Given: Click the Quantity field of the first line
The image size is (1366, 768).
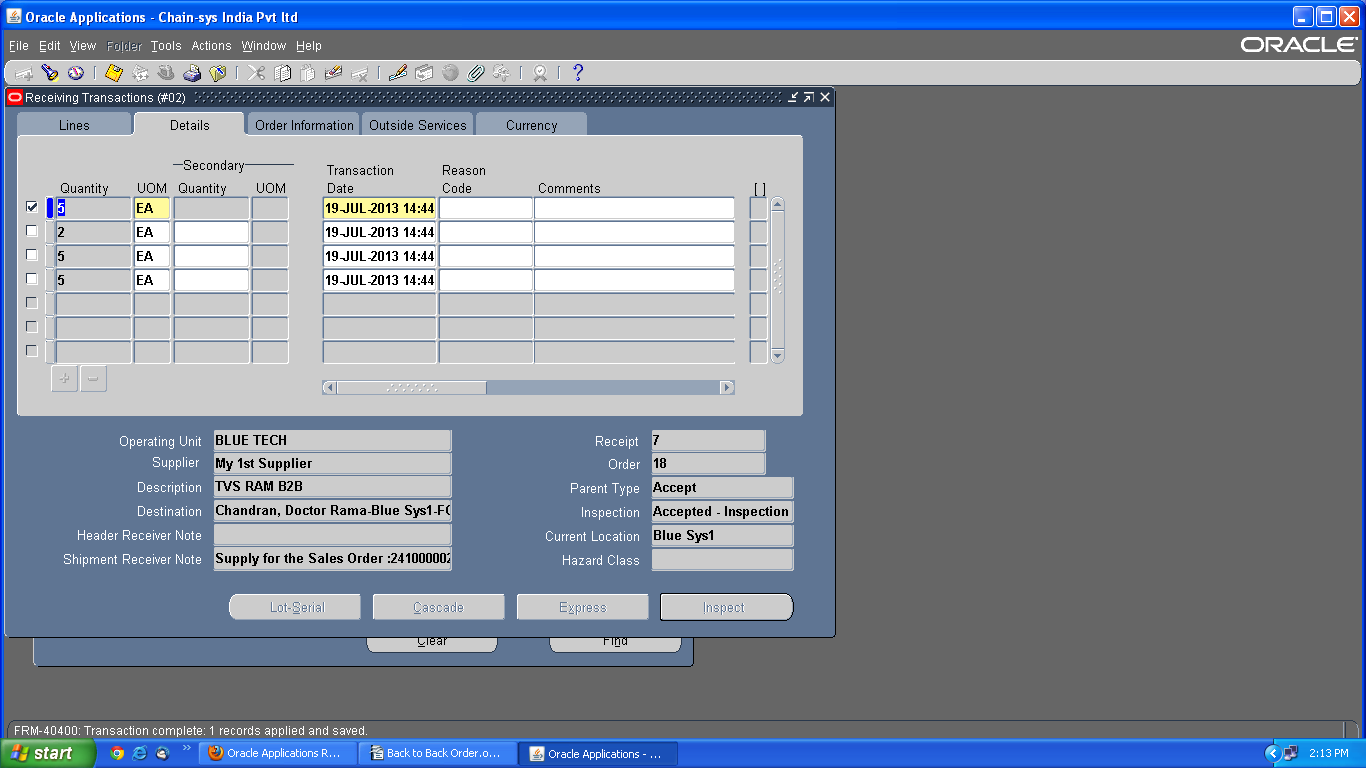Looking at the screenshot, I should click(93, 208).
